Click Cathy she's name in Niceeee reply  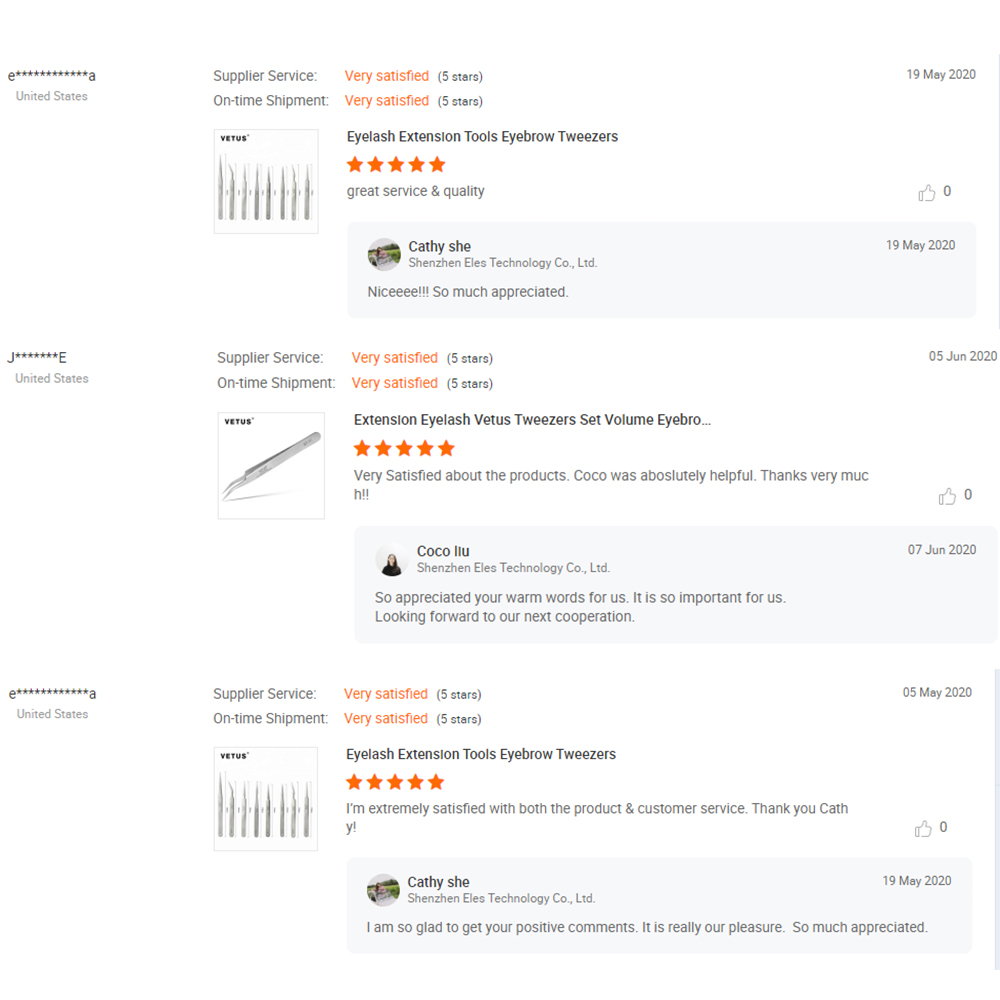pos(439,247)
